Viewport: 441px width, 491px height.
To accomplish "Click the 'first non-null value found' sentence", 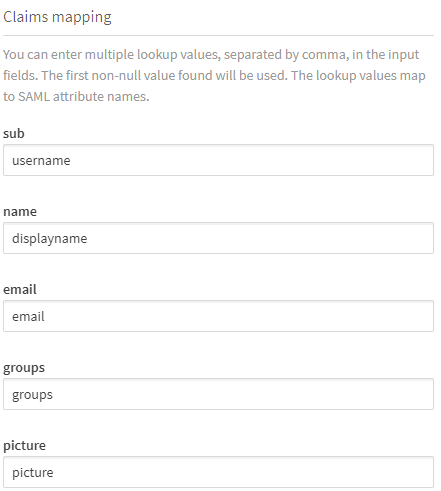I will click(x=165, y=76).
